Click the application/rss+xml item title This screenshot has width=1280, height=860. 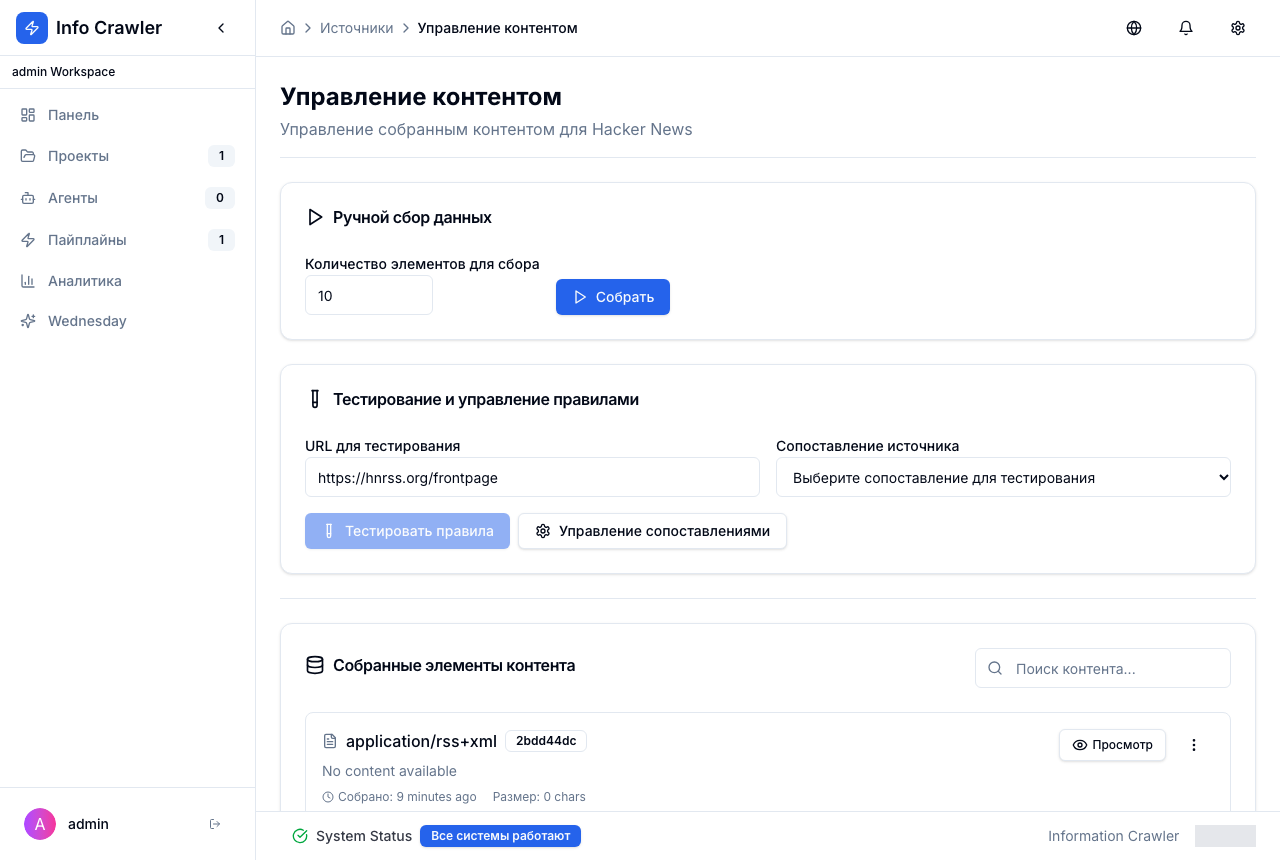coord(421,741)
